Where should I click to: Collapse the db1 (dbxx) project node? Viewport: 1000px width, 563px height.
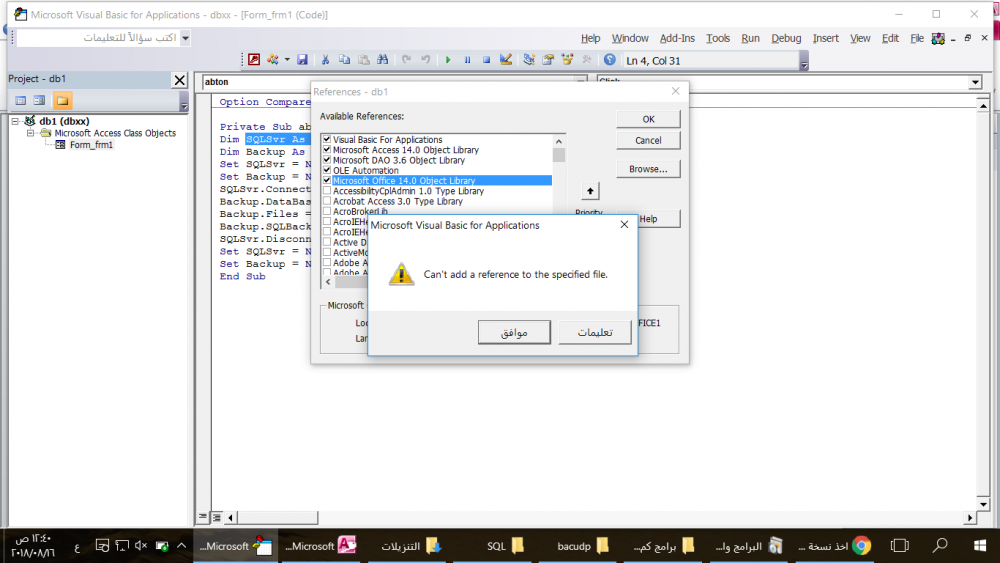tap(16, 121)
